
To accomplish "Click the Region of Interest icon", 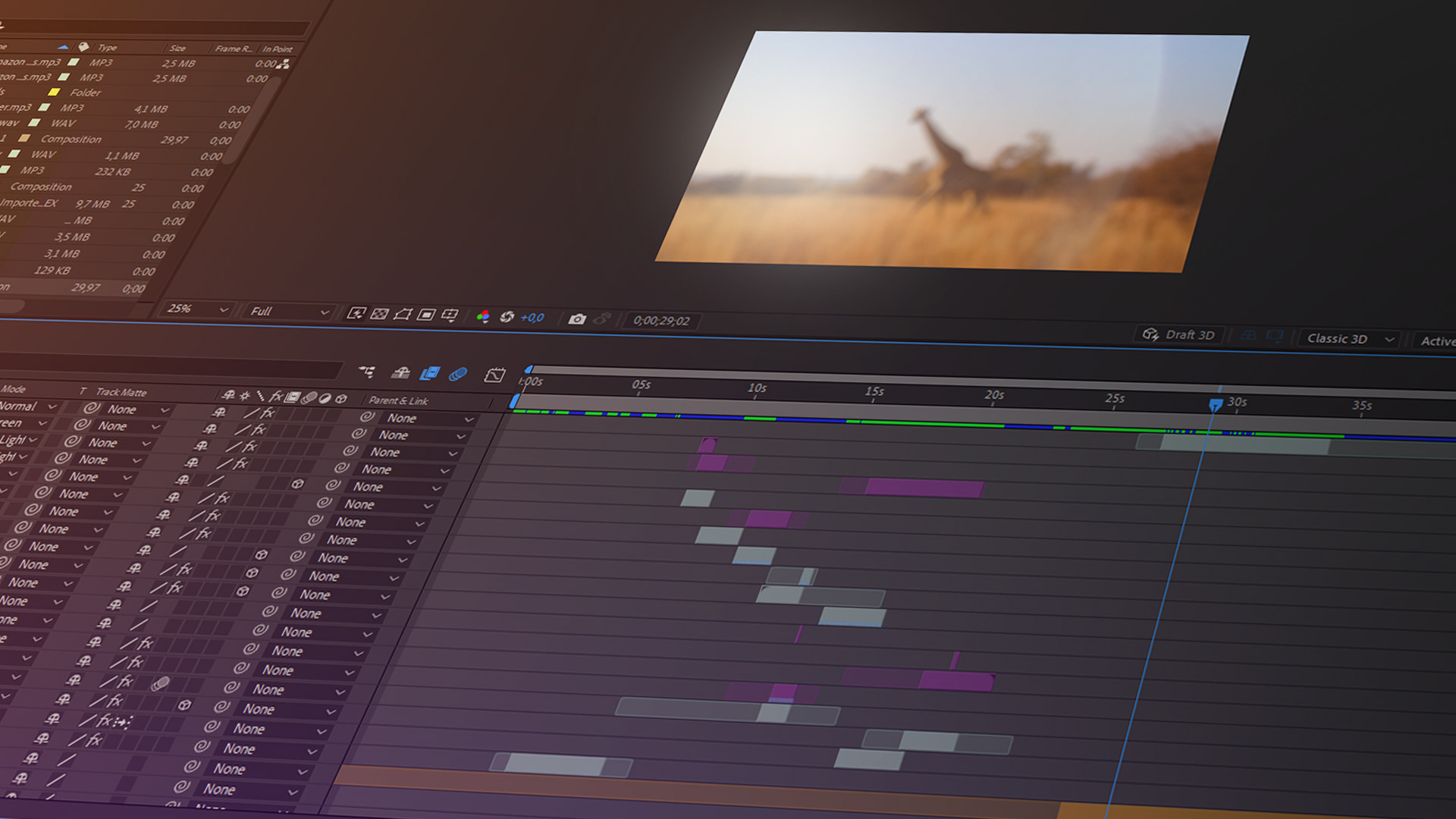I will 426,315.
